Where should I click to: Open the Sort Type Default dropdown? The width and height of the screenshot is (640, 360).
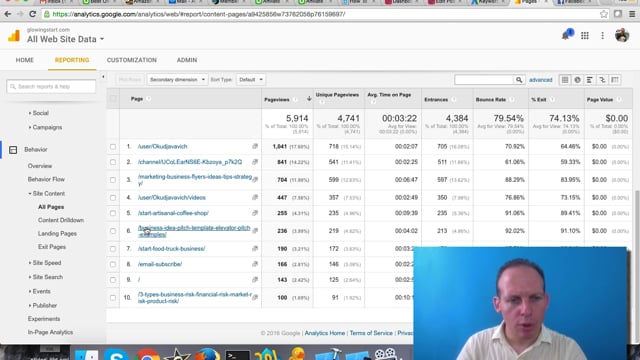coord(250,80)
